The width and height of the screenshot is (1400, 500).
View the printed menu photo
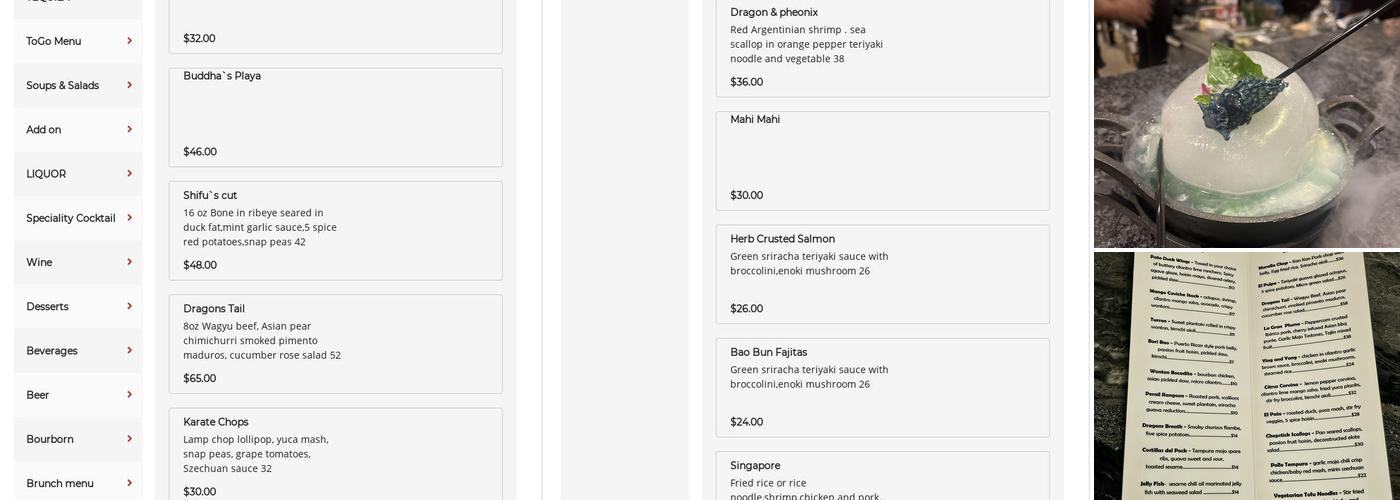pos(1246,376)
